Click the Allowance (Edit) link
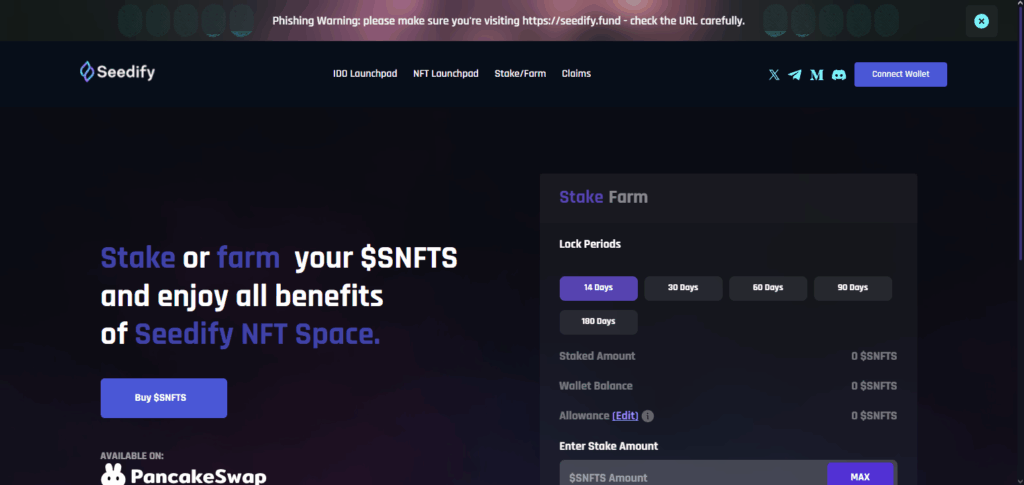The width and height of the screenshot is (1024, 485). 625,416
